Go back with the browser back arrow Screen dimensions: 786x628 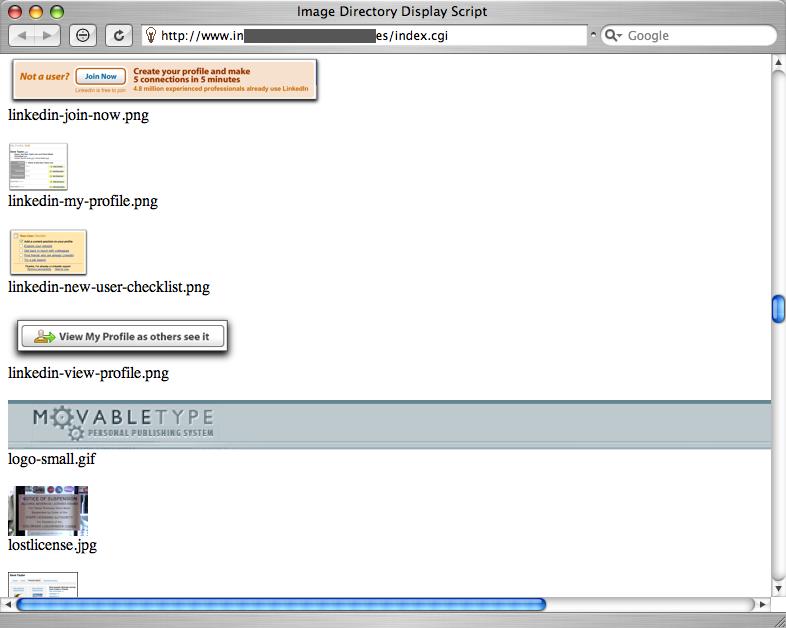pyautogui.click(x=22, y=36)
